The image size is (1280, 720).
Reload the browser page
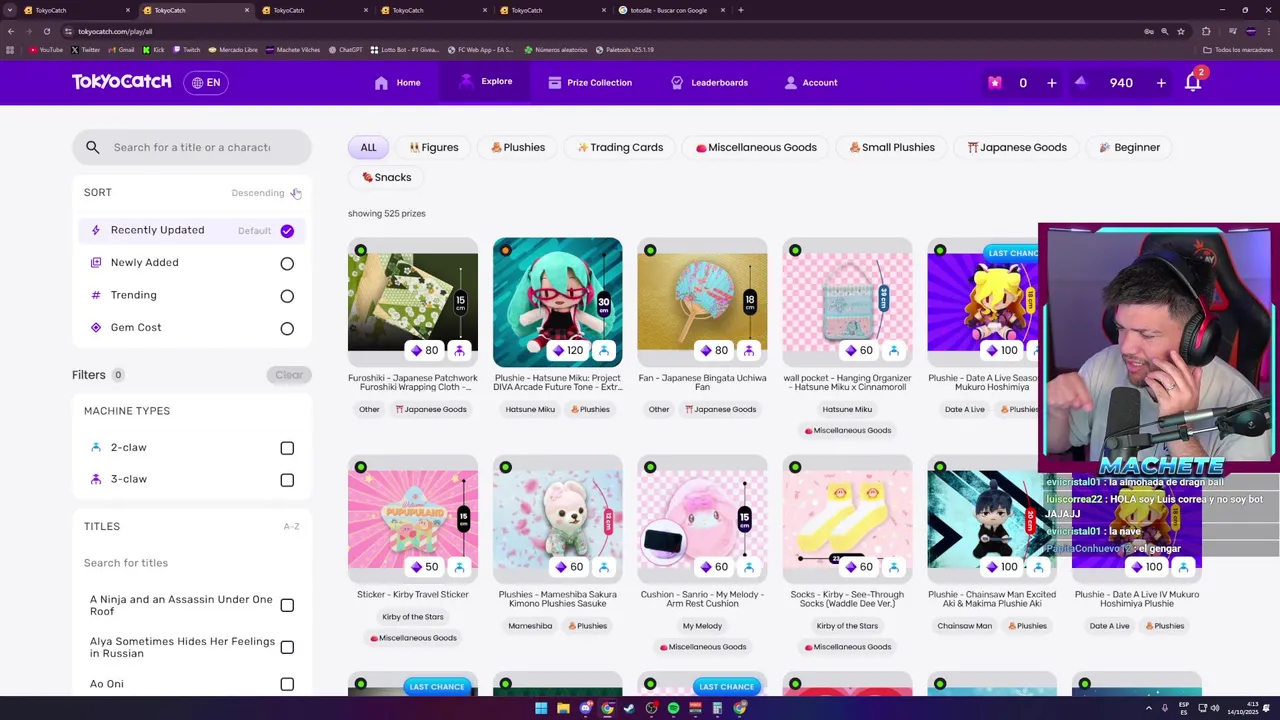(46, 31)
